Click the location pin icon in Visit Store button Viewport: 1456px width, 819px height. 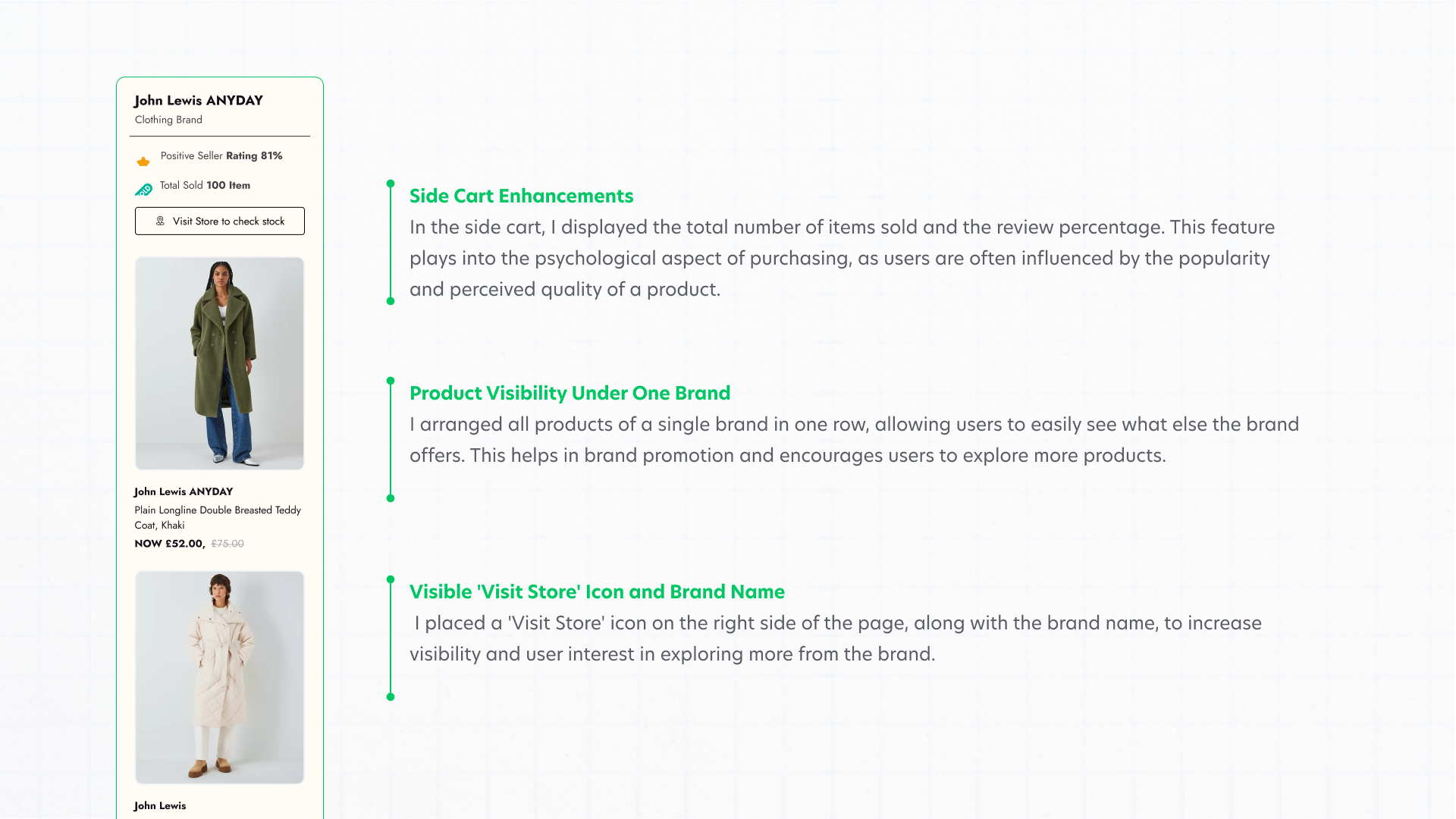160,221
